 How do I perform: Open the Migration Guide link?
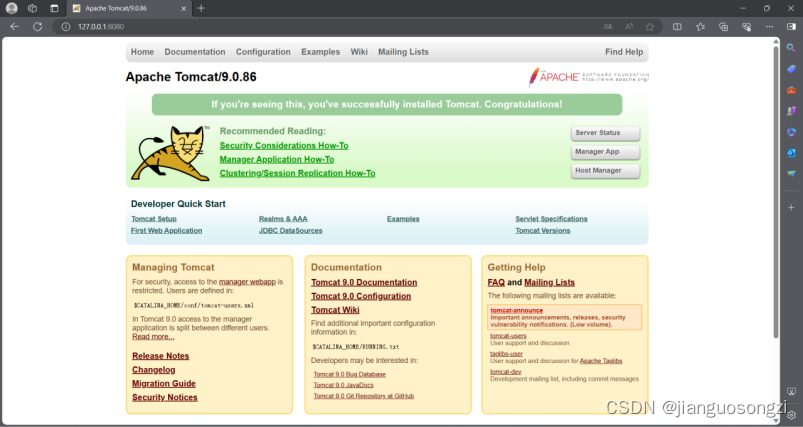point(164,383)
